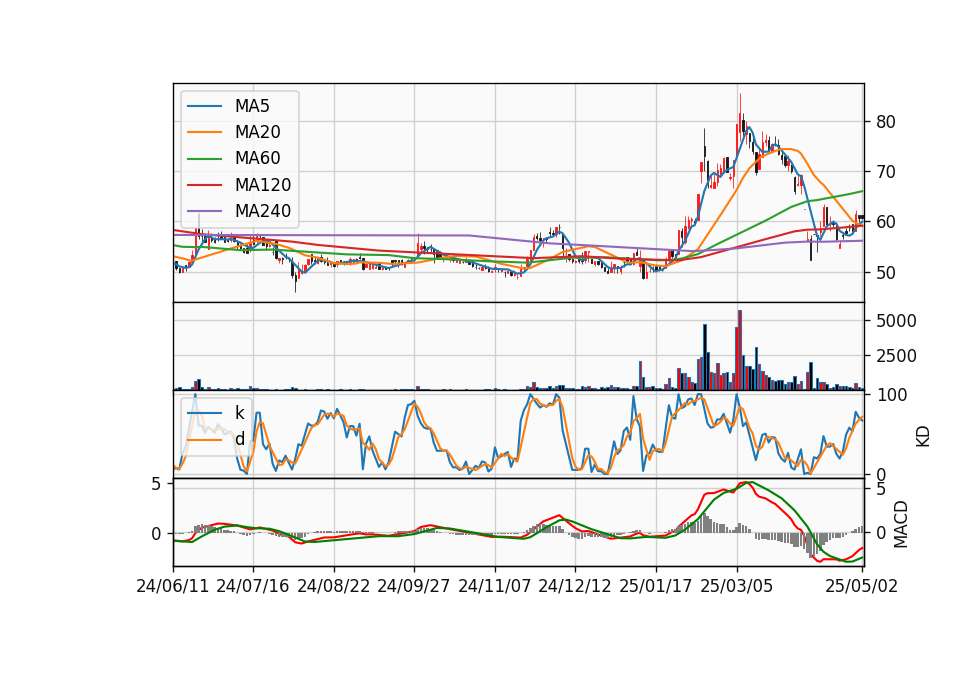
Task: Click the MA5 legend label
Action: pos(252,106)
